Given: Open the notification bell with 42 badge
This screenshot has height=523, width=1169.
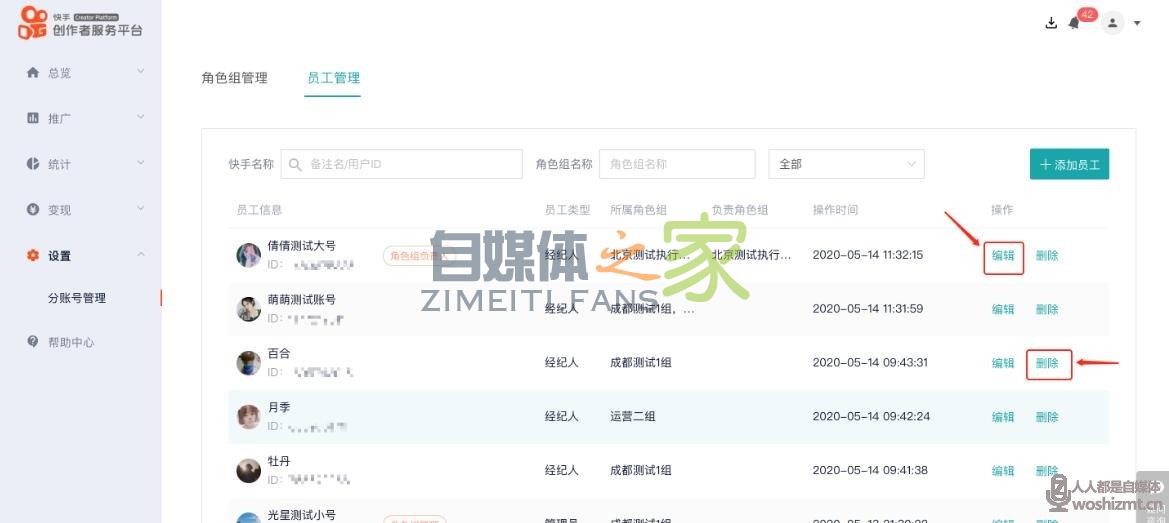Looking at the screenshot, I should click(x=1075, y=23).
